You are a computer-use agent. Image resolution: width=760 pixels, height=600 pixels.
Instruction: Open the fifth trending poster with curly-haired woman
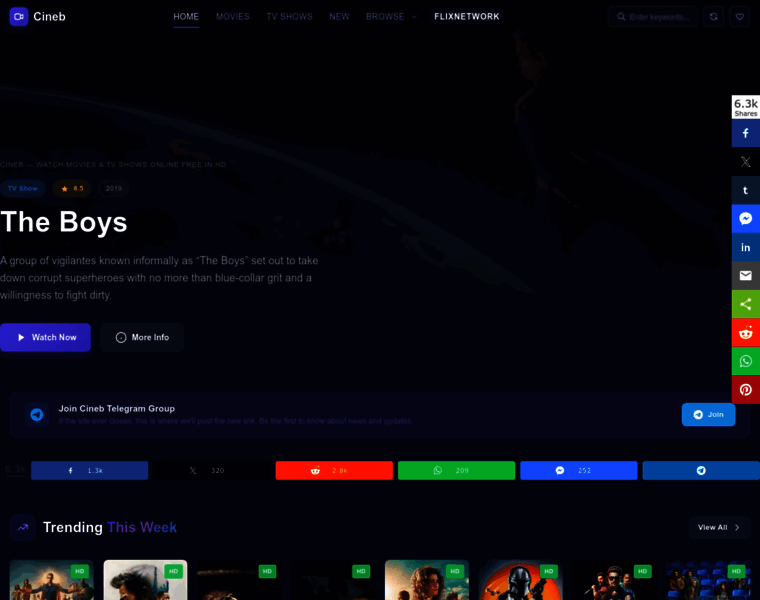pos(427,580)
